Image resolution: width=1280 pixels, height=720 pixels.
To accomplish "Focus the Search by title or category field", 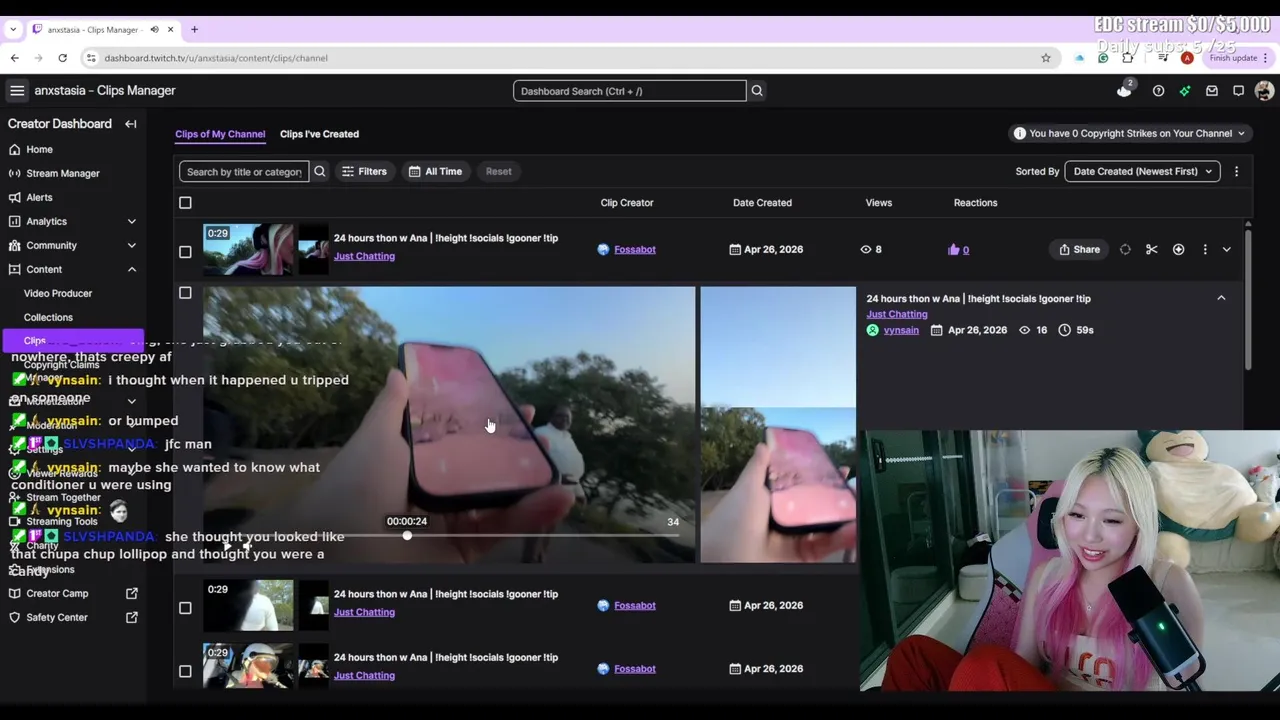I will click(244, 171).
